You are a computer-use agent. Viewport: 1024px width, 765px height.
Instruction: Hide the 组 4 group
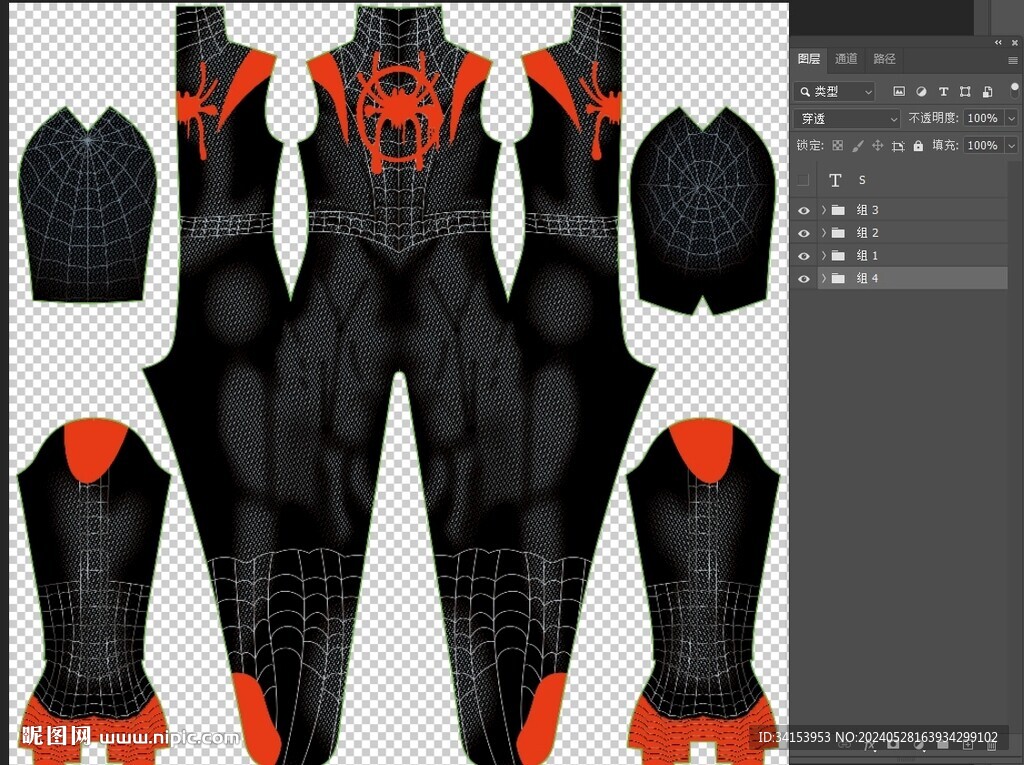pyautogui.click(x=804, y=279)
